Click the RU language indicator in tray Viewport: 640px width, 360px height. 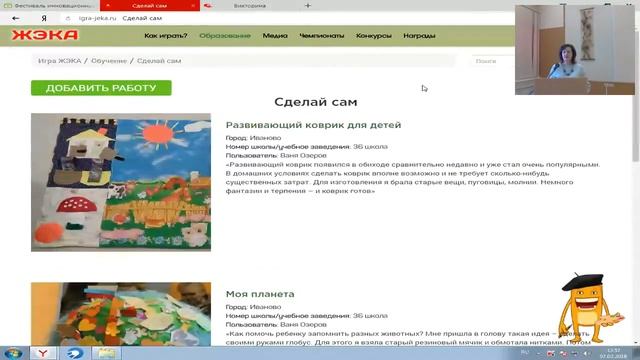tap(525, 352)
